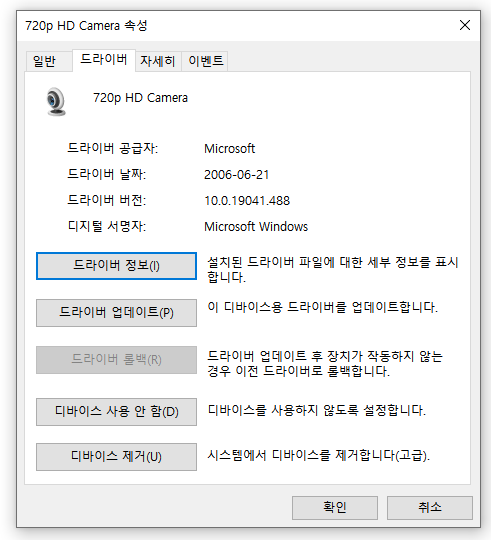Disable device with 디바이스 사용 안 함(D)

pyautogui.click(x=116, y=412)
